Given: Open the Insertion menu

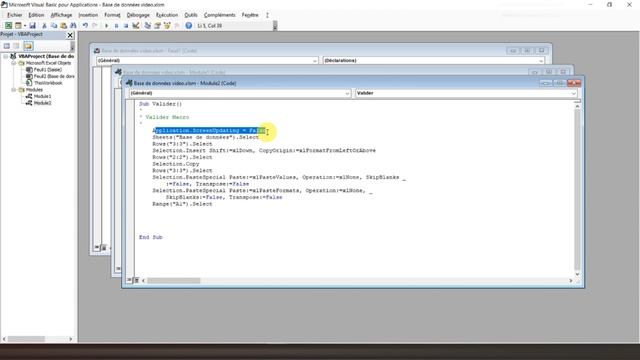Looking at the screenshot, I should click(x=88, y=15).
